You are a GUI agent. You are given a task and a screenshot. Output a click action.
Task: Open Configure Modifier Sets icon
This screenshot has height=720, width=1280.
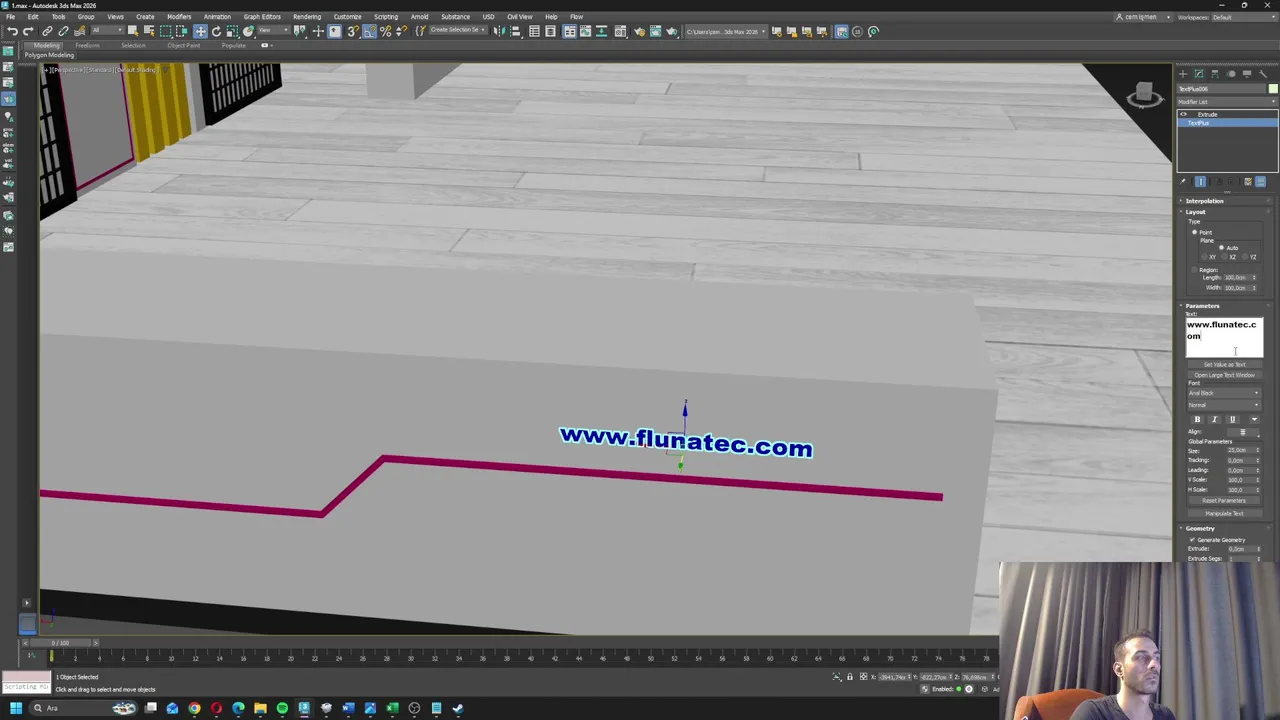(x=1260, y=182)
